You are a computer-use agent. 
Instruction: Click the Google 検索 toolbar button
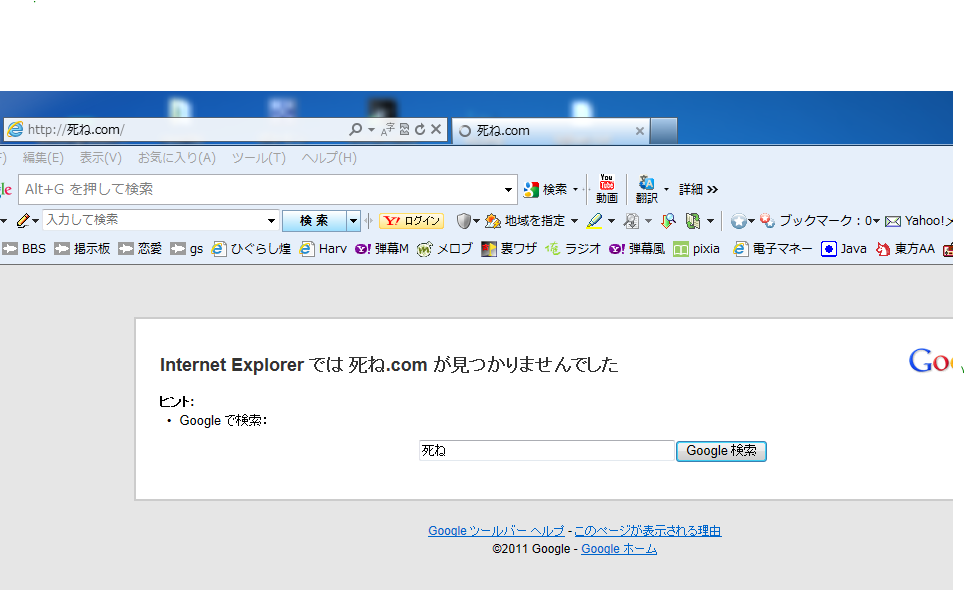pos(545,189)
